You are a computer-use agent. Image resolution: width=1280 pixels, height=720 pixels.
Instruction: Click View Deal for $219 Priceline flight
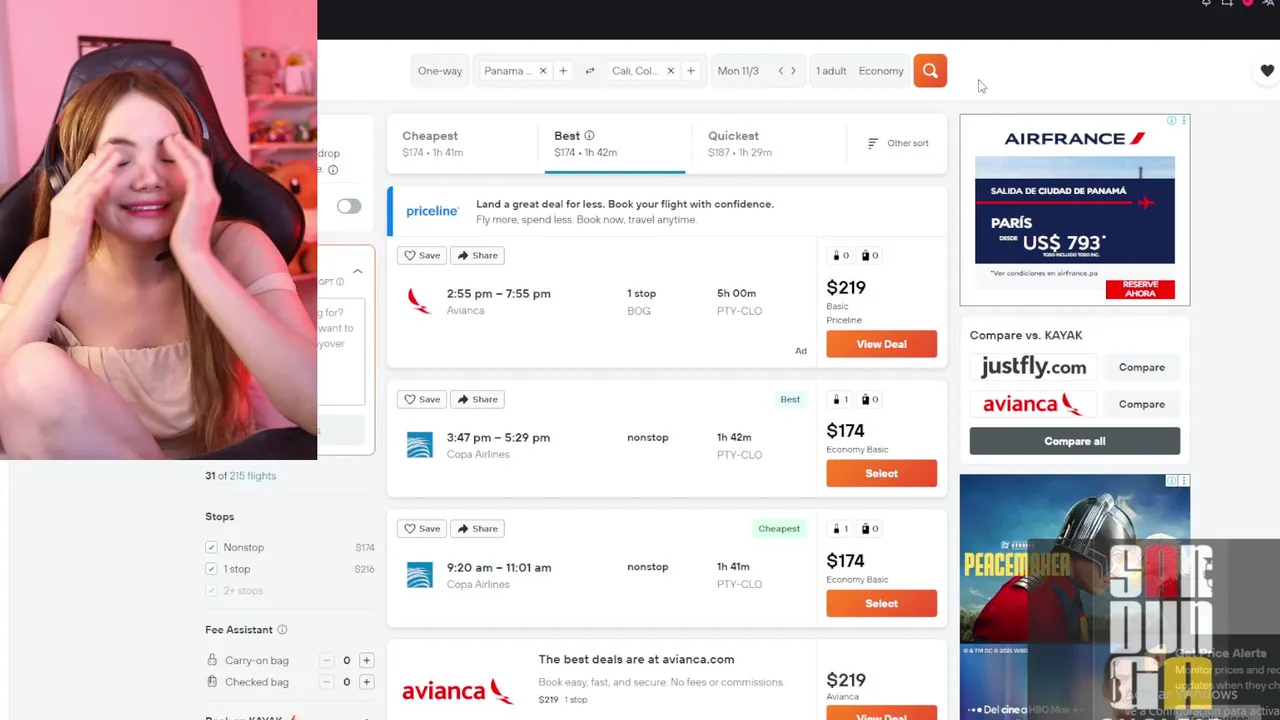point(881,344)
